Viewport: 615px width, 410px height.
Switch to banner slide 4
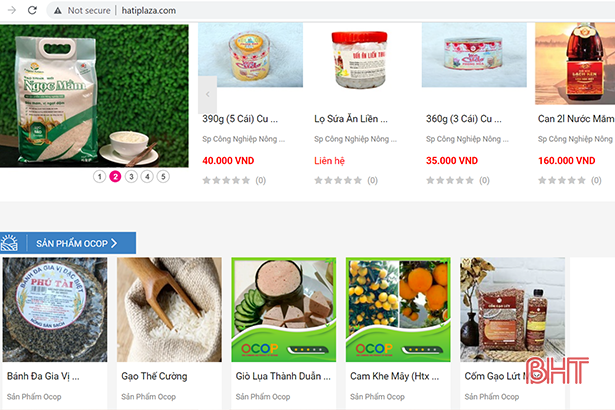147,177
